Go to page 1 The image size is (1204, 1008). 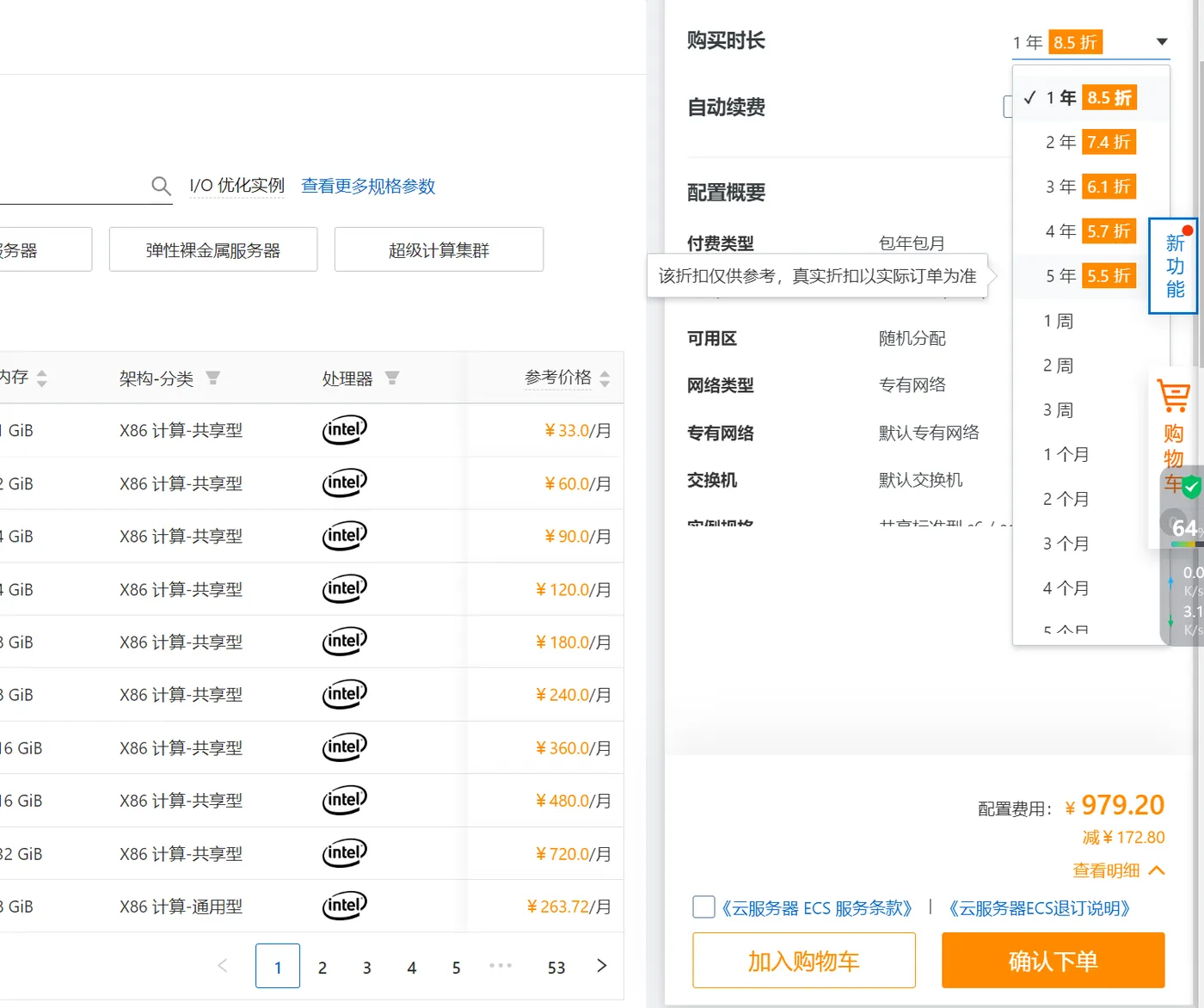[278, 967]
